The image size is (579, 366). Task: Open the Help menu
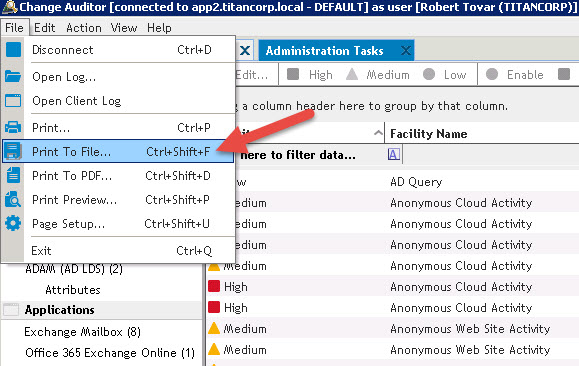(159, 28)
